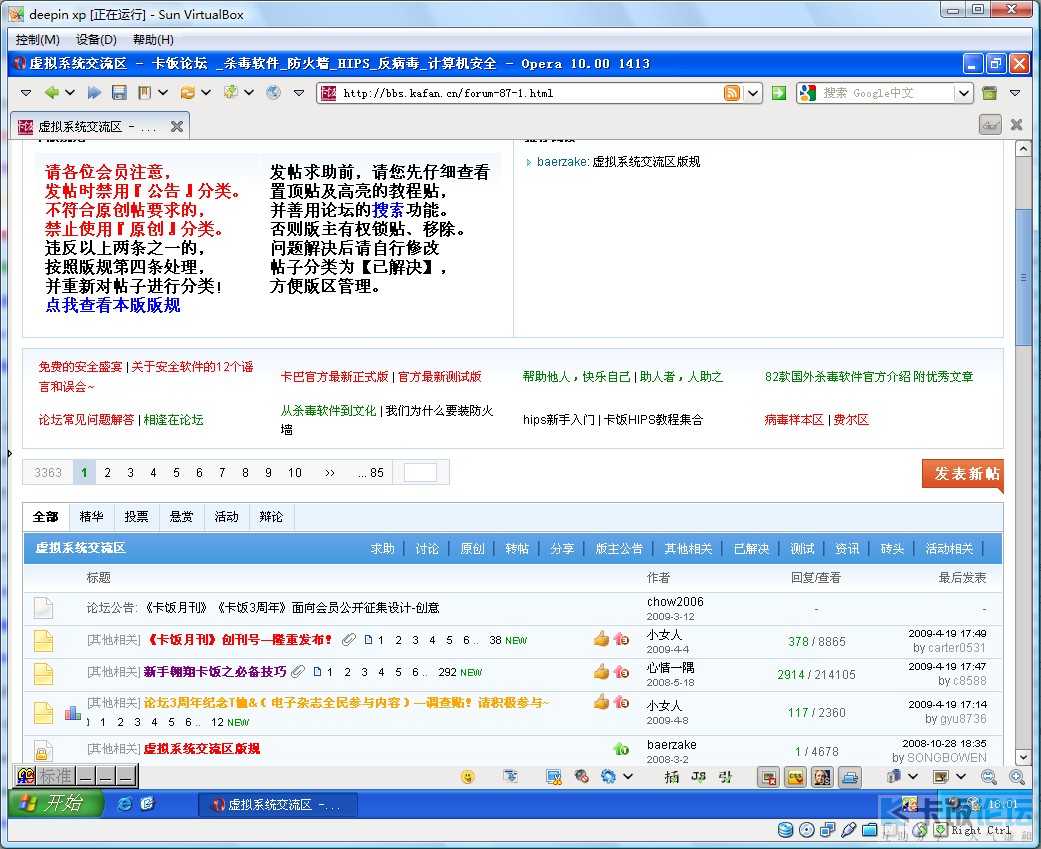This screenshot has width=1041, height=849.
Task: Open the bookmarks book icon
Action: pos(144,93)
